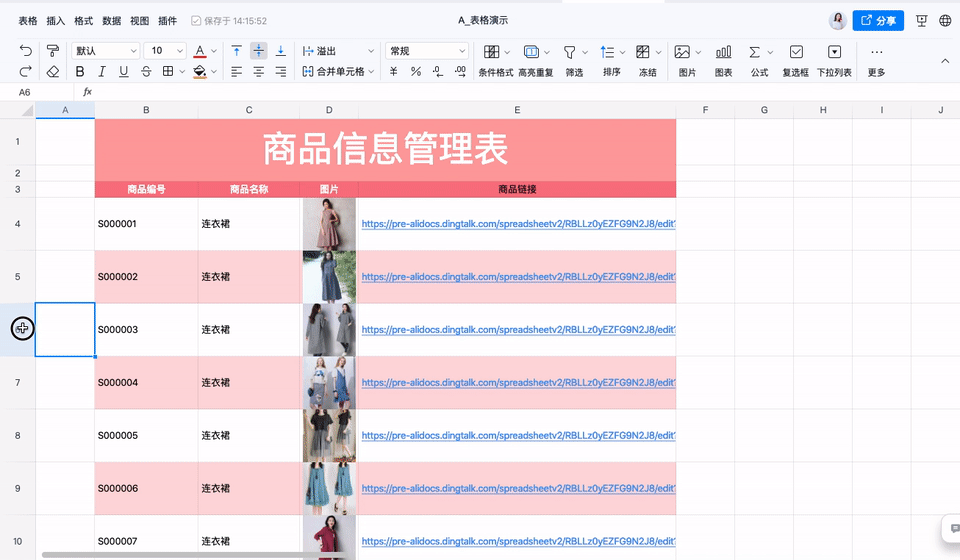
Task: Click the 条件格式 conditional format icon
Action: click(x=491, y=52)
